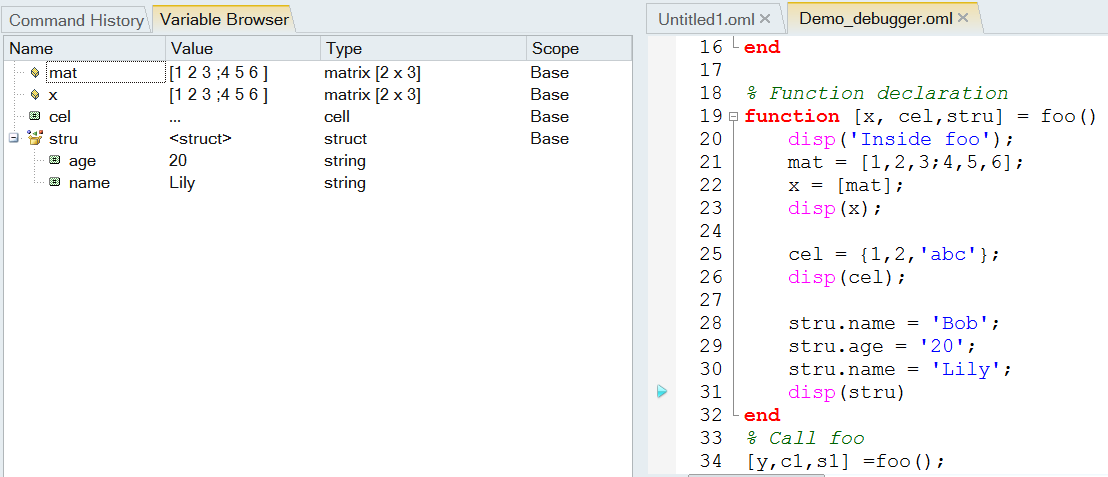Close the Untitled1.oml tab

pos(765,19)
